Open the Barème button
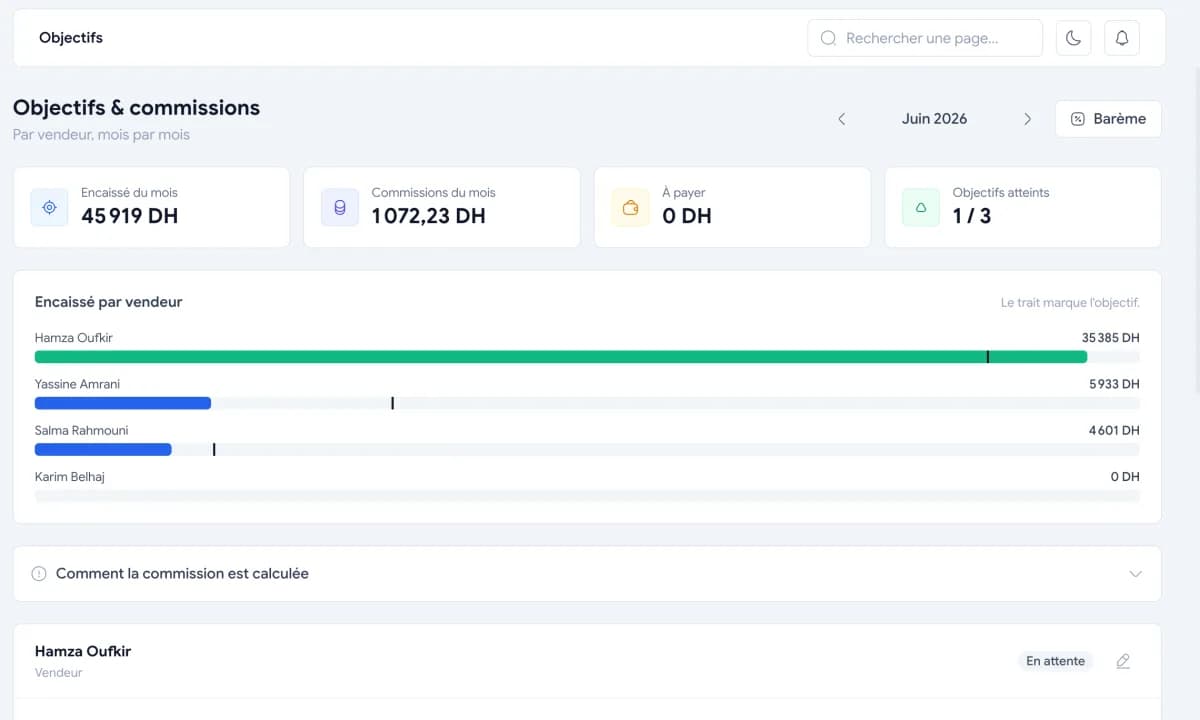This screenshot has height=720, width=1200. coord(1108,119)
